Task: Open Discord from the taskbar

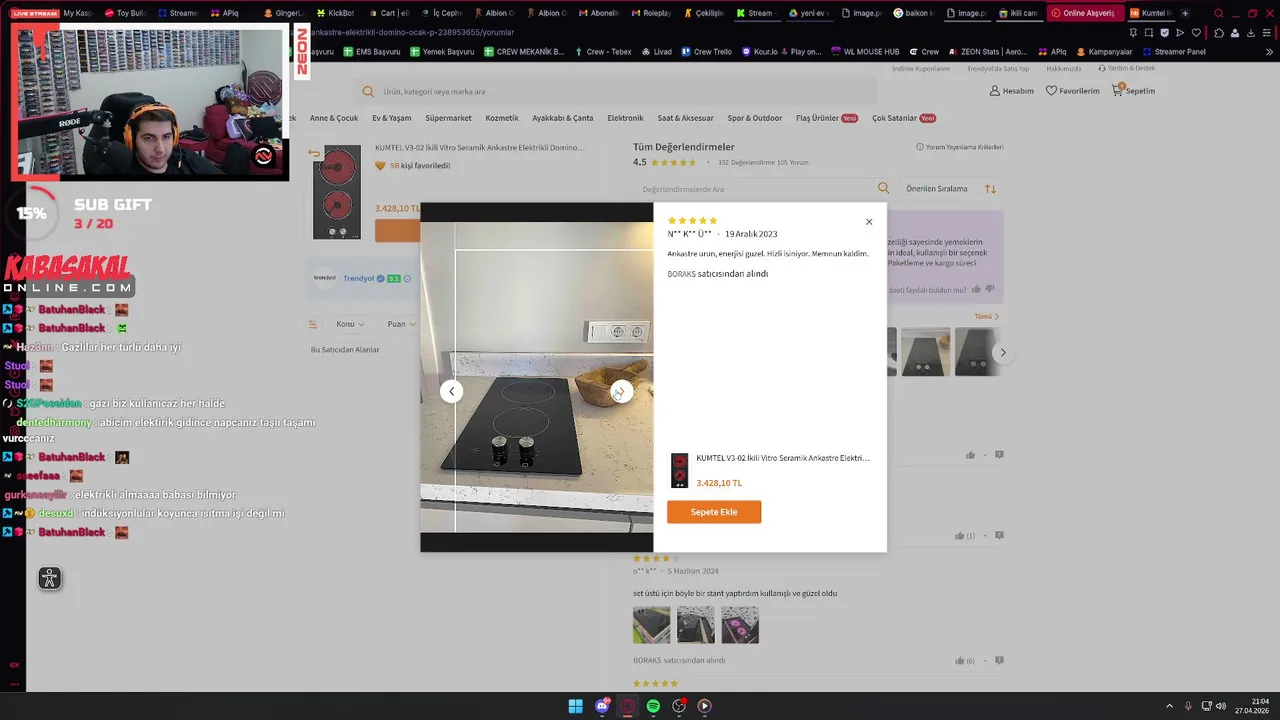Action: [602, 706]
